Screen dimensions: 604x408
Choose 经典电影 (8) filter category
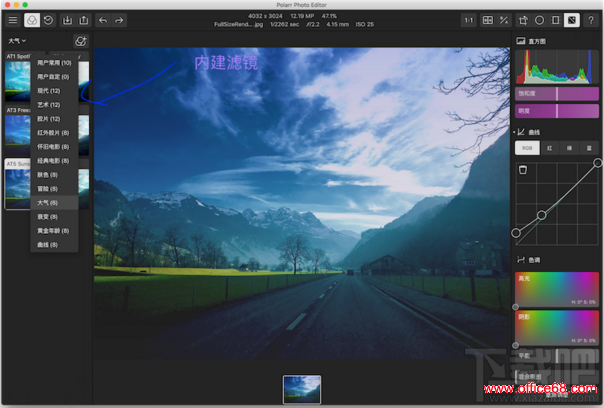(54, 161)
